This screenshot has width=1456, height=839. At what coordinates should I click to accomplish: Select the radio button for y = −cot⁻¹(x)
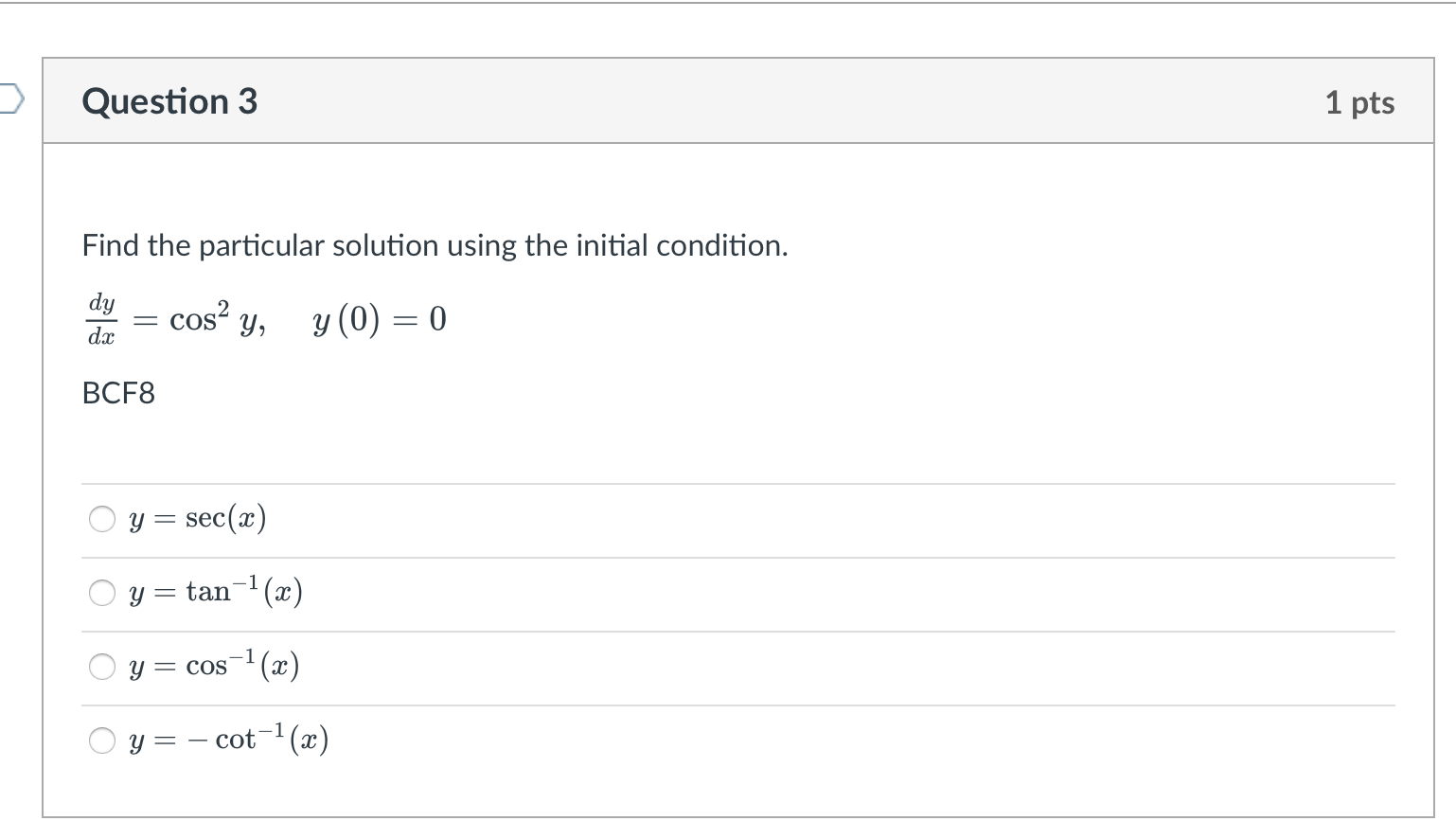102,741
